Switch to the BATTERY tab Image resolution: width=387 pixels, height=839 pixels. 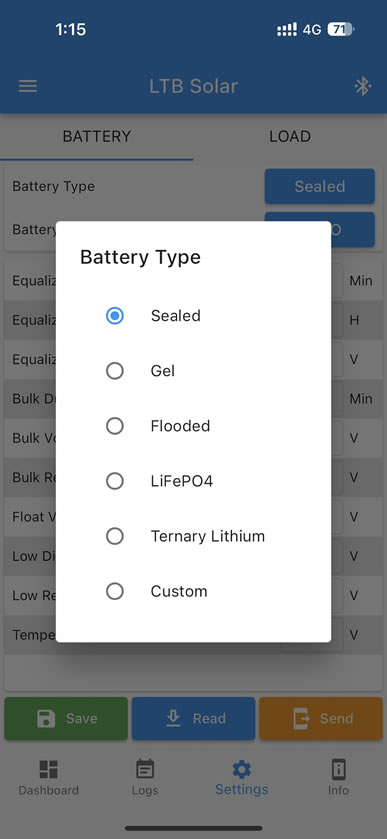point(97,136)
